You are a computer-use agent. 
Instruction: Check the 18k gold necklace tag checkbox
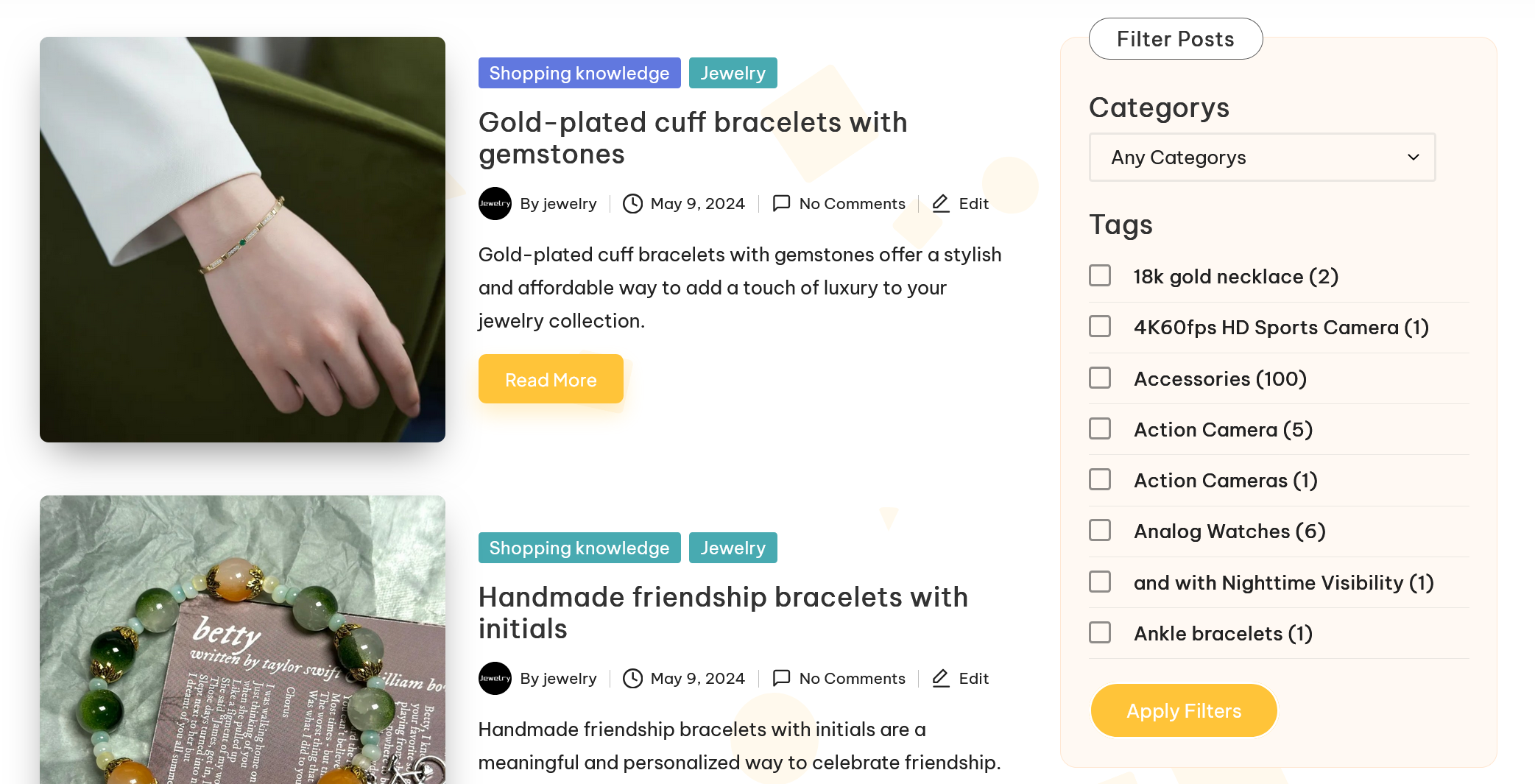coord(1100,276)
